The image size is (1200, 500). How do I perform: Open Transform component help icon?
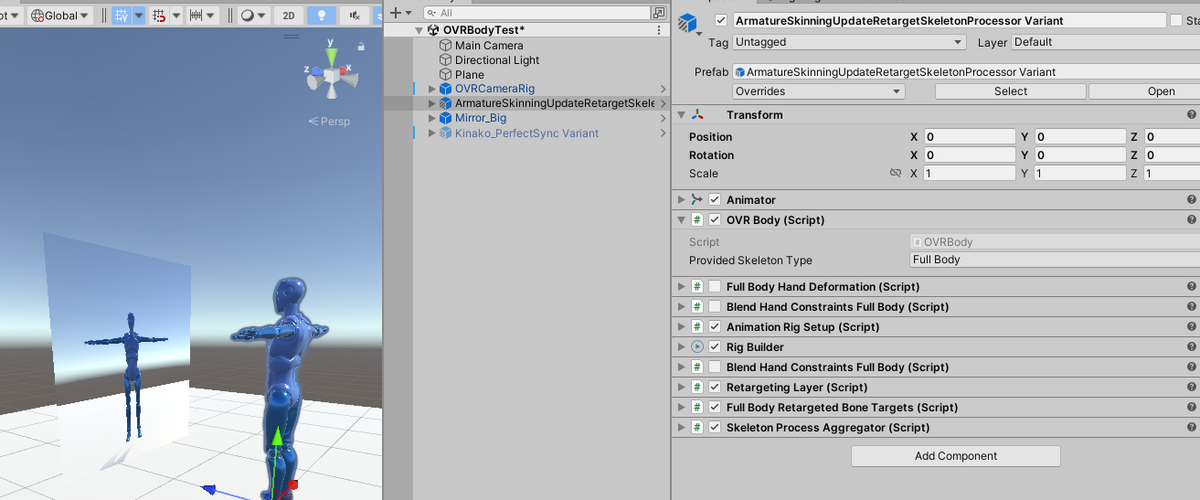[x=1191, y=115]
